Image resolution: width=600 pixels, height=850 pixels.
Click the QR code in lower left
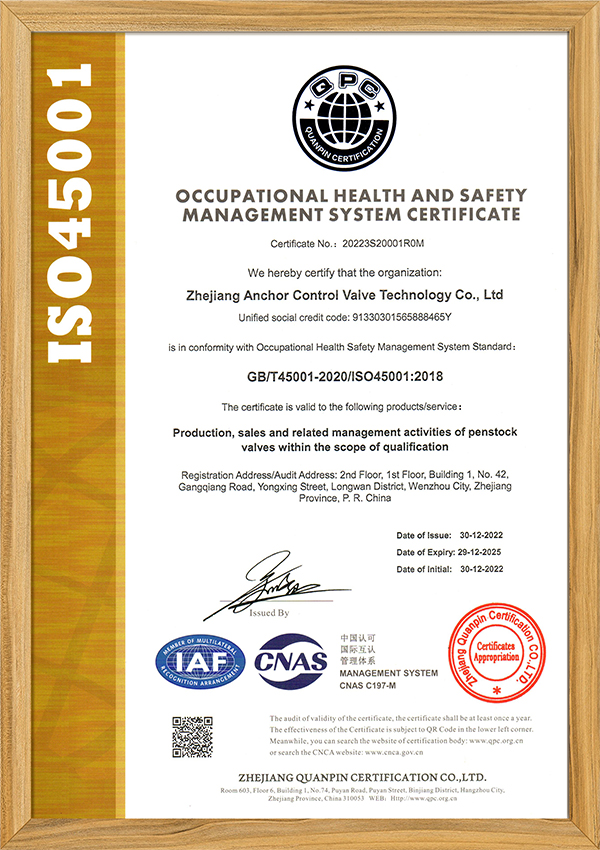193,737
